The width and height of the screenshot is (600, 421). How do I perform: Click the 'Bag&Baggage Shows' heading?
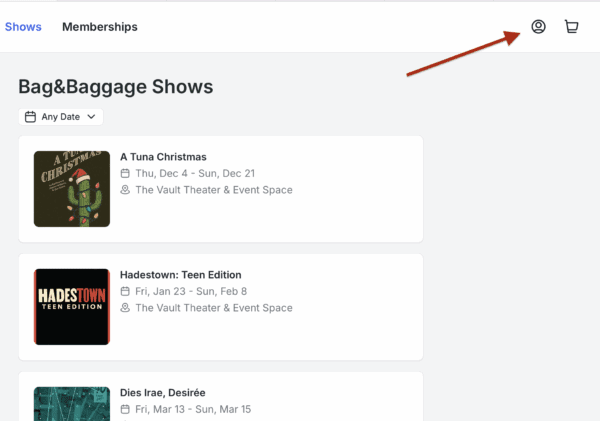(x=116, y=87)
